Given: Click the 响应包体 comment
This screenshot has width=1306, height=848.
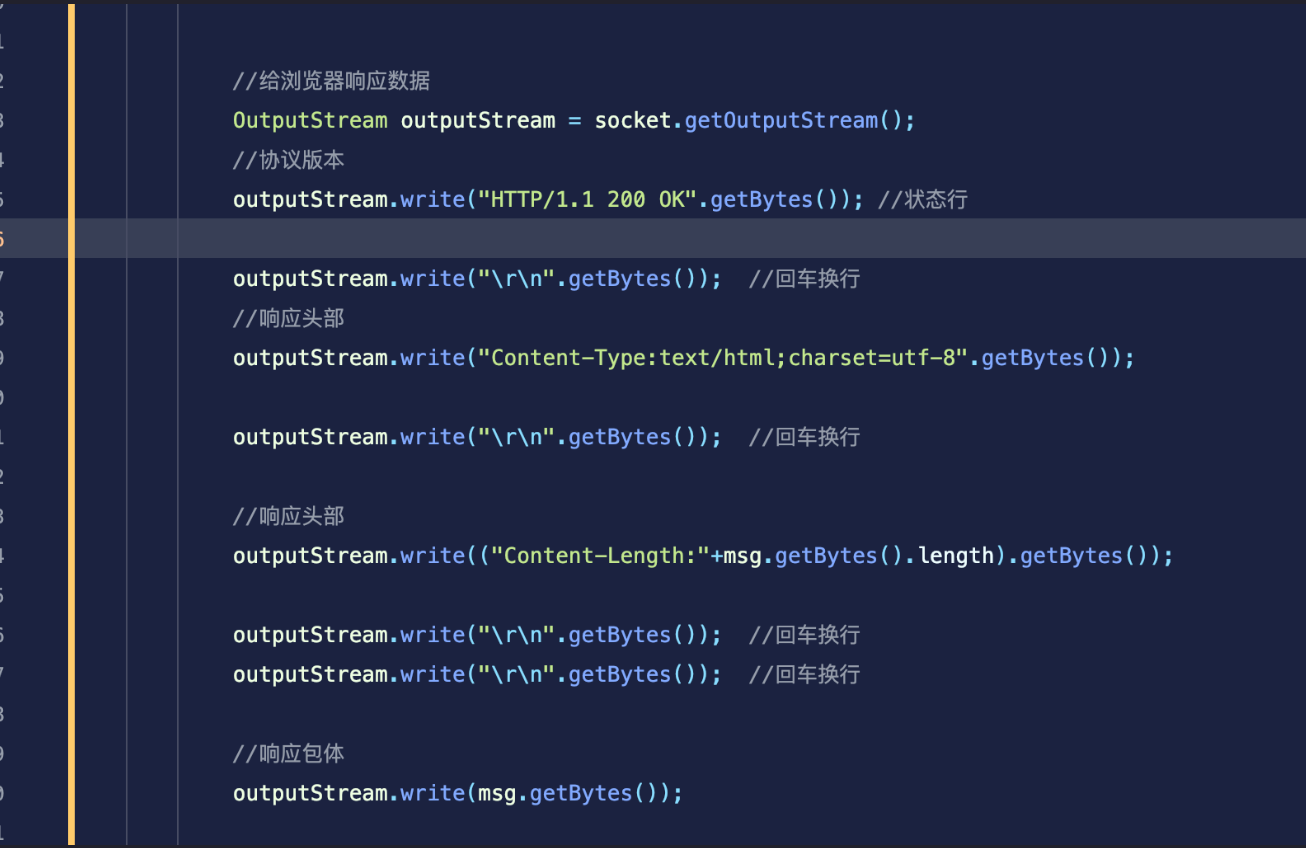Looking at the screenshot, I should tap(288, 753).
